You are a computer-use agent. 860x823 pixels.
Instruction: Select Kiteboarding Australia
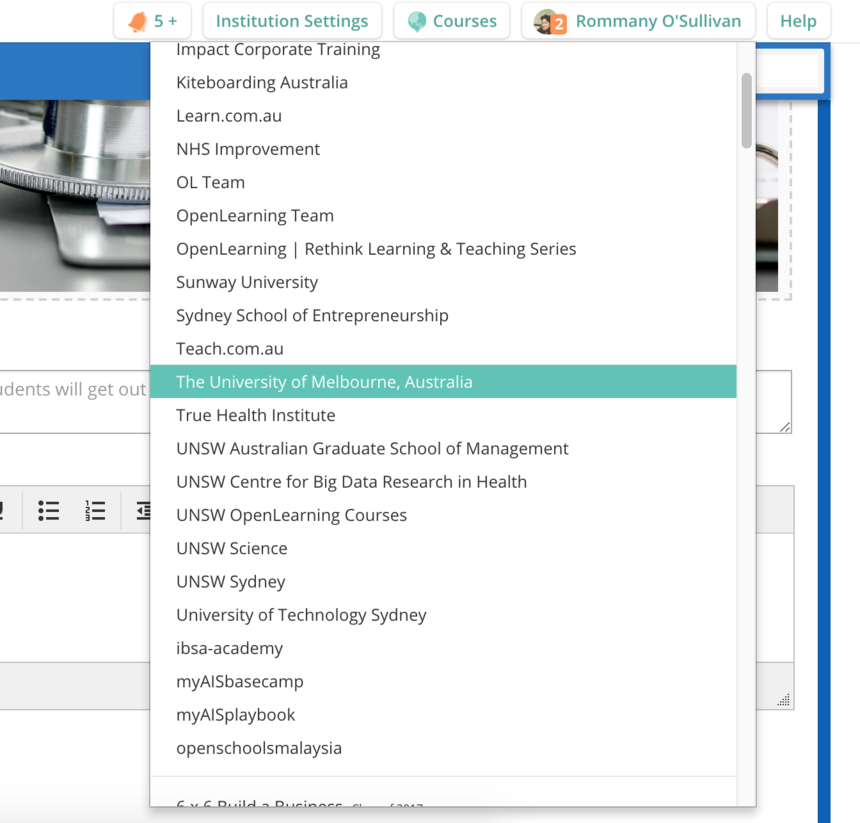pyautogui.click(x=443, y=82)
